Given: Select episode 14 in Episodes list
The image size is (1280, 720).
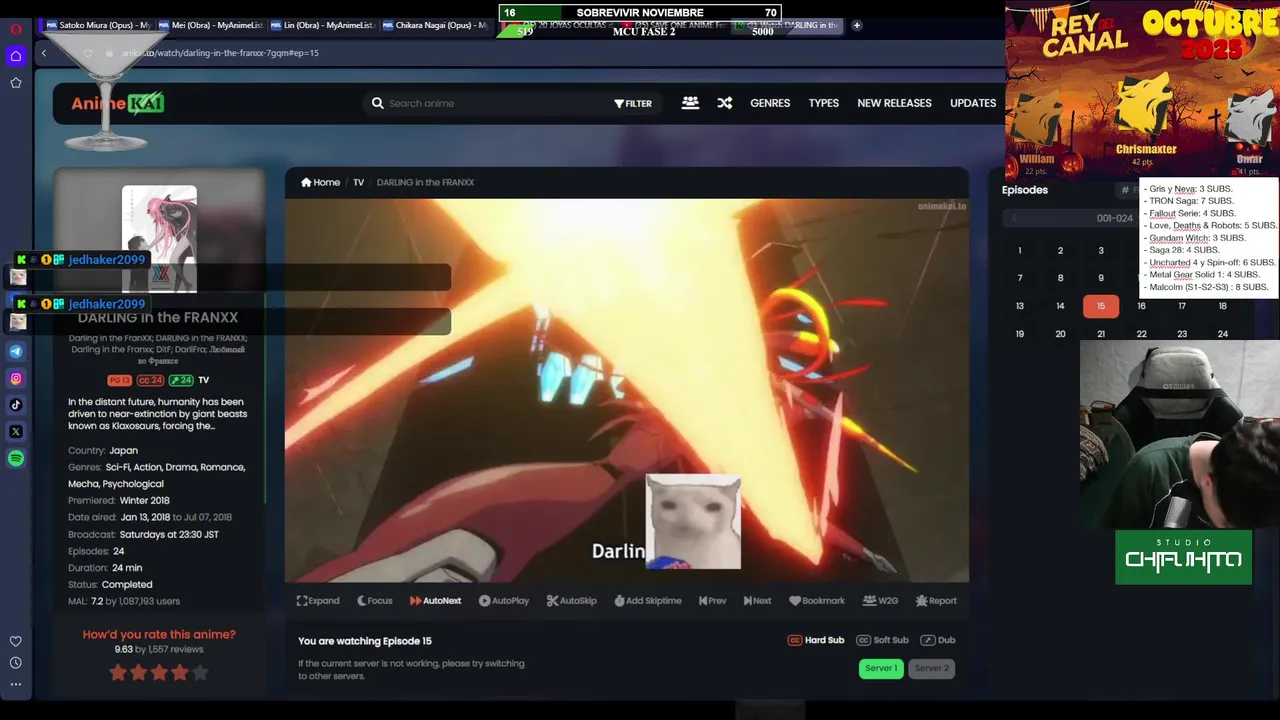Looking at the screenshot, I should click(x=1060, y=306).
